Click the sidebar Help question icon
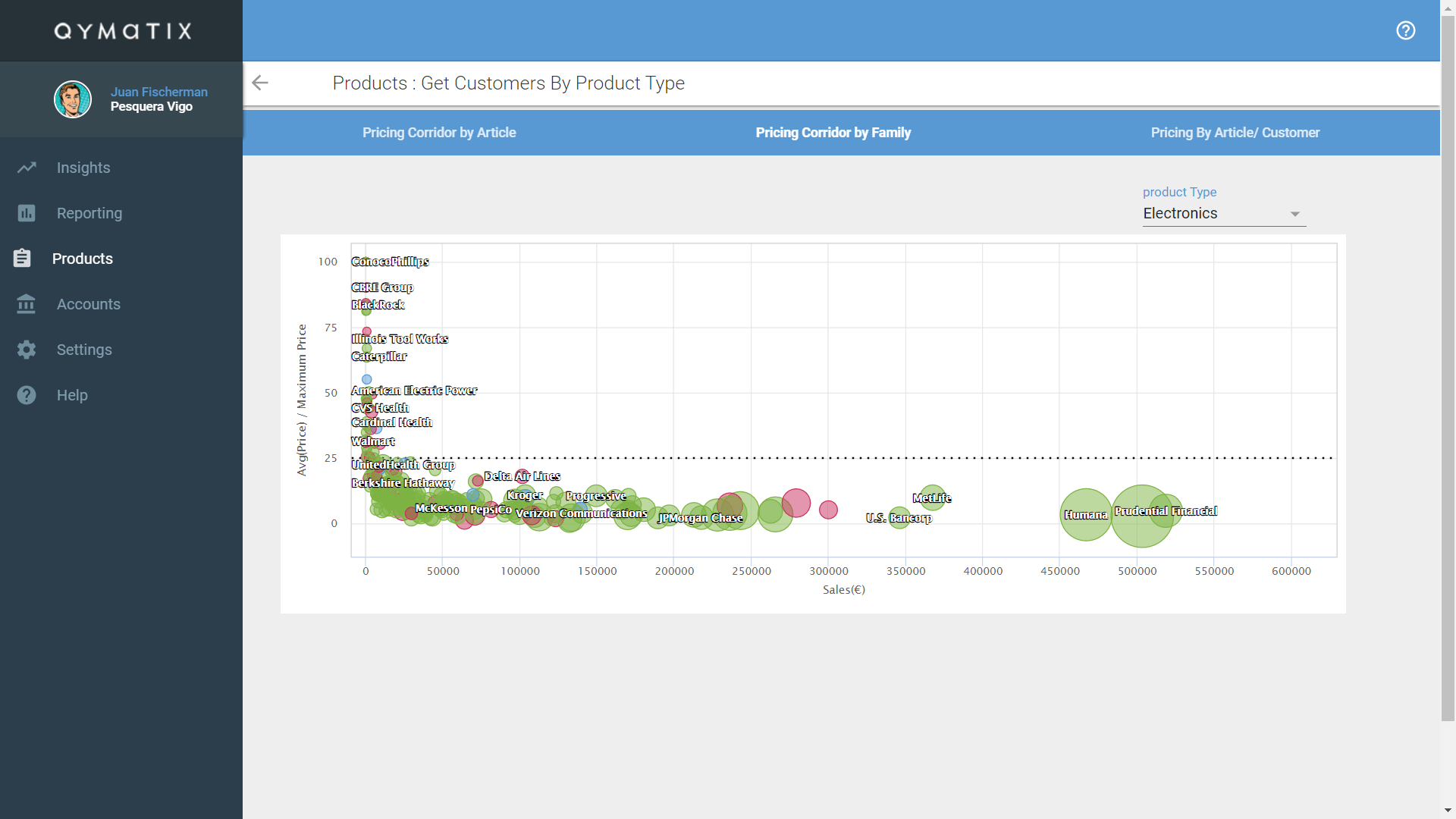1456x819 pixels. [27, 395]
